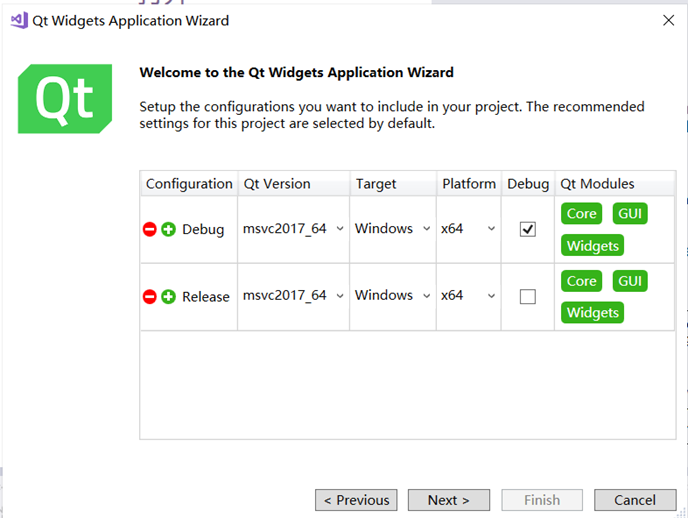Click the Qt Modules column header

pos(615,184)
